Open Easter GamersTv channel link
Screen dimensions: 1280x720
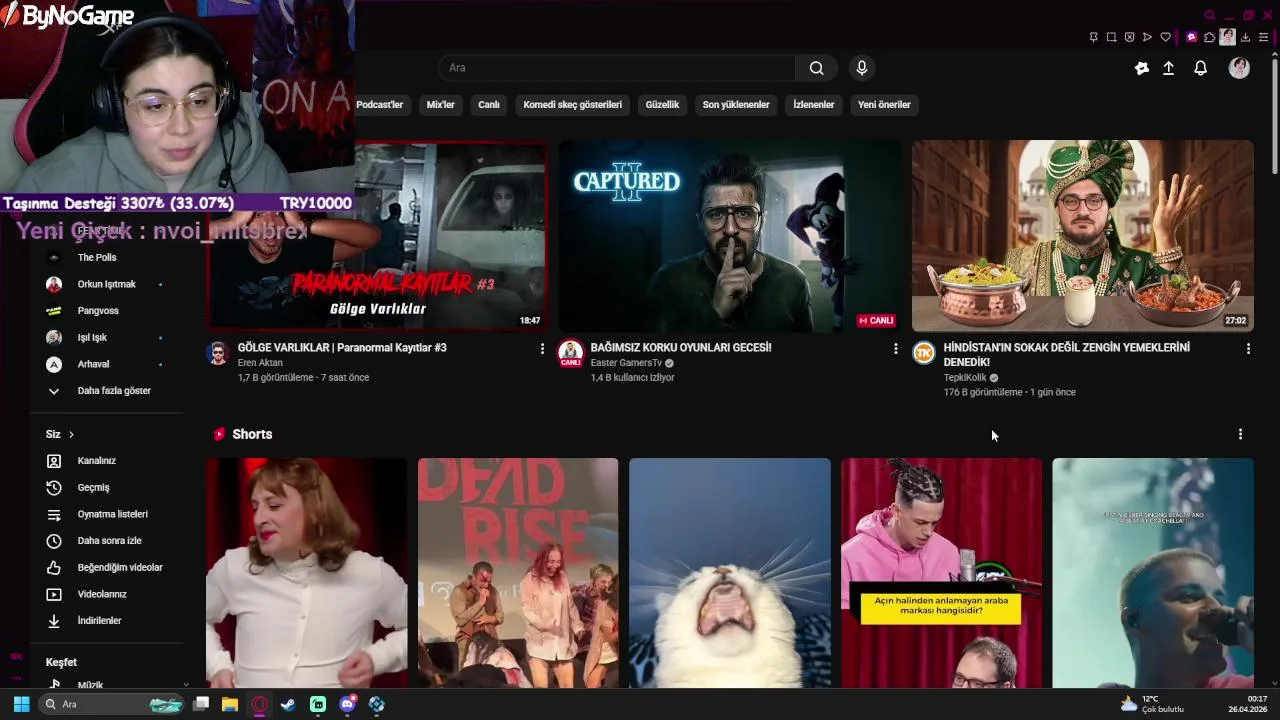click(x=626, y=363)
